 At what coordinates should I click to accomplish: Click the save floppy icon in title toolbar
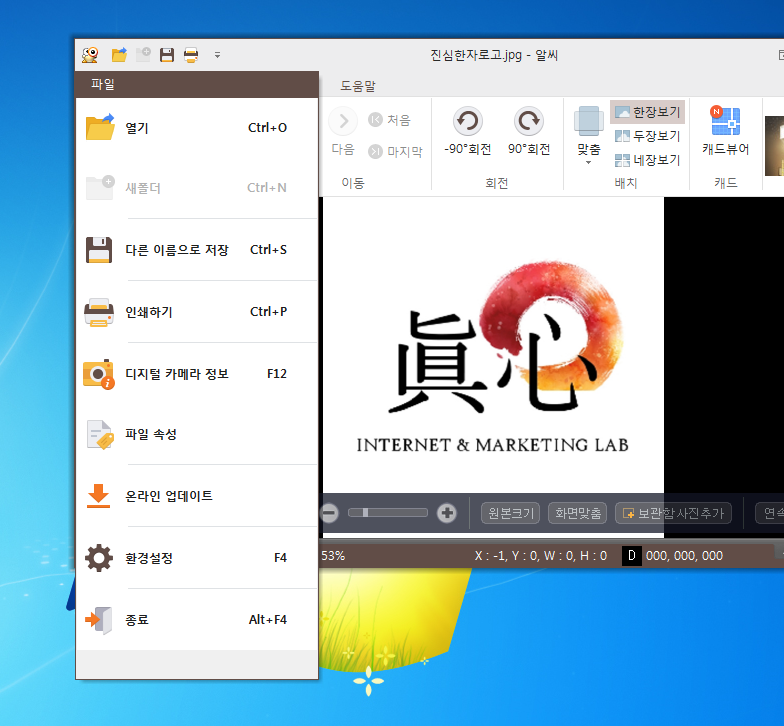coord(166,54)
